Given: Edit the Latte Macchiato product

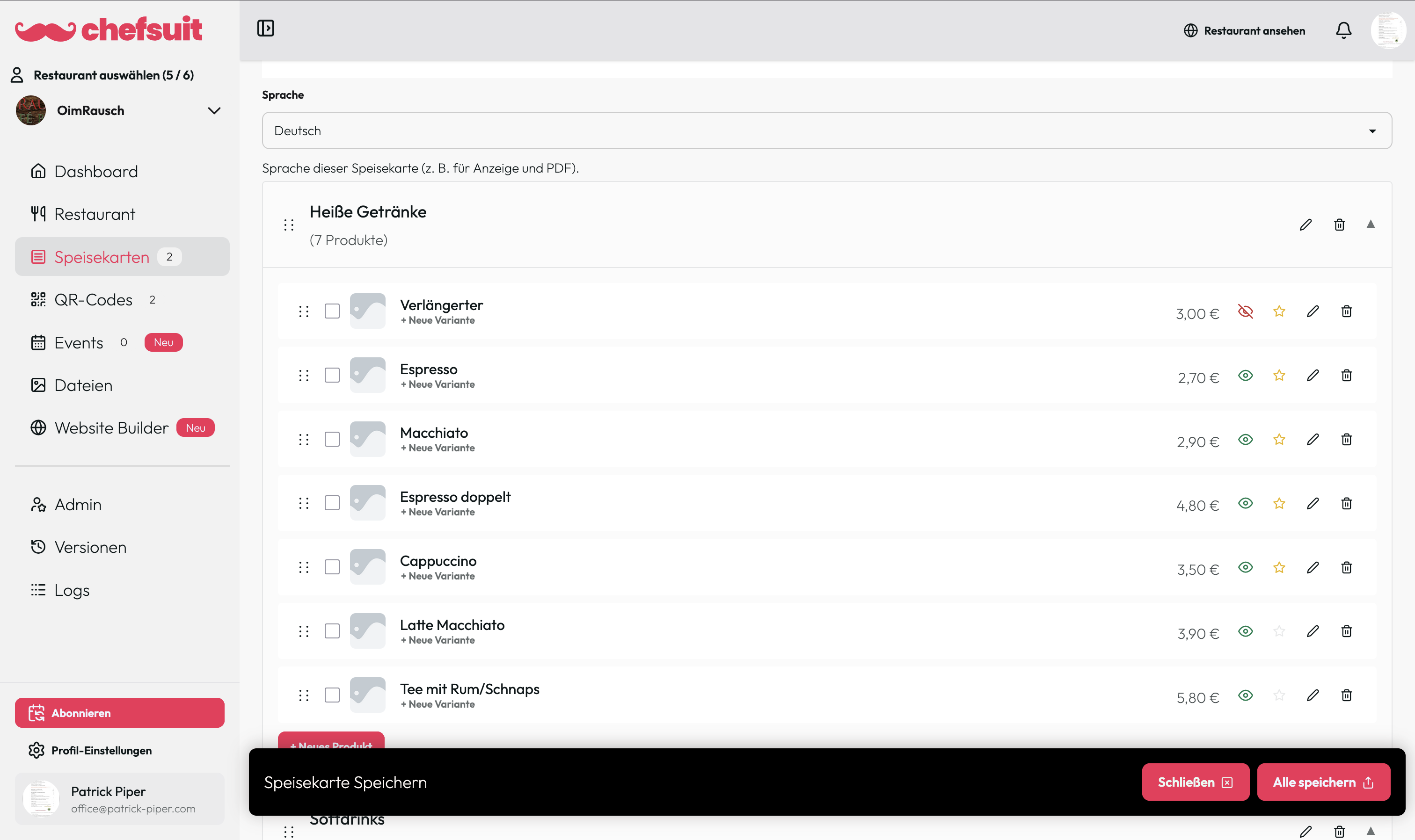Looking at the screenshot, I should pyautogui.click(x=1313, y=631).
